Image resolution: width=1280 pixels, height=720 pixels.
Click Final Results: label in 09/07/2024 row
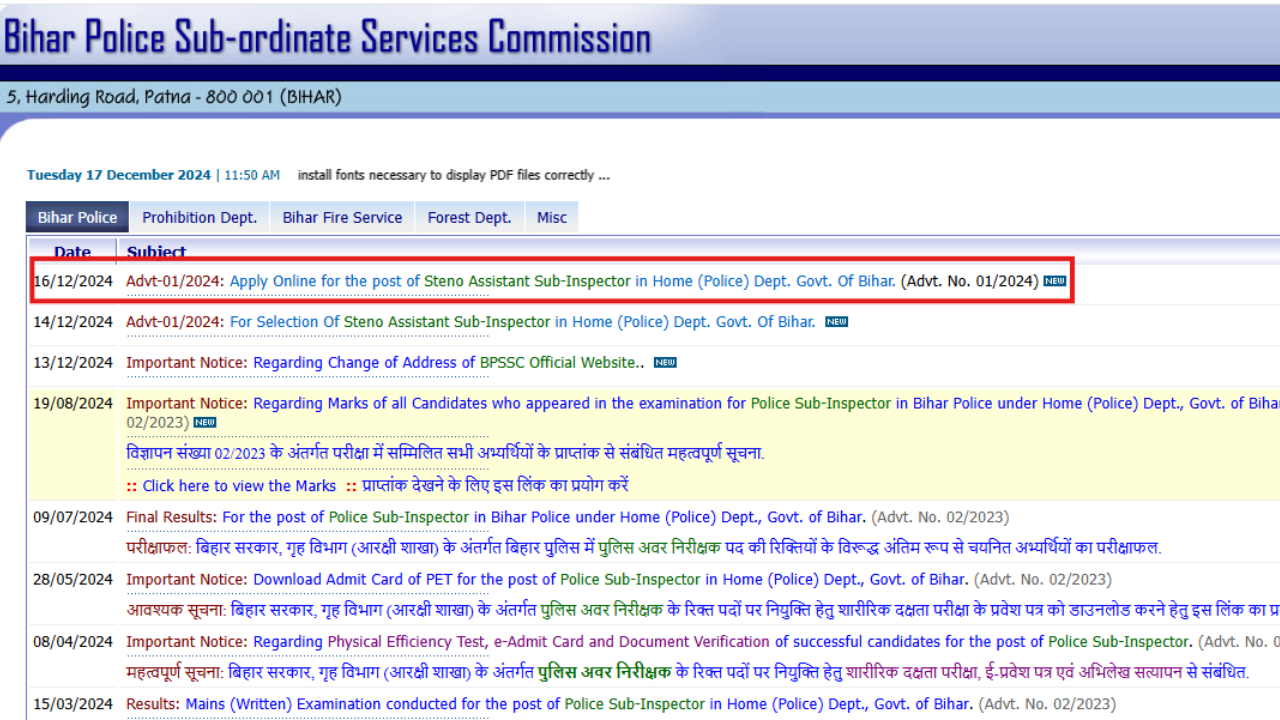point(172,517)
